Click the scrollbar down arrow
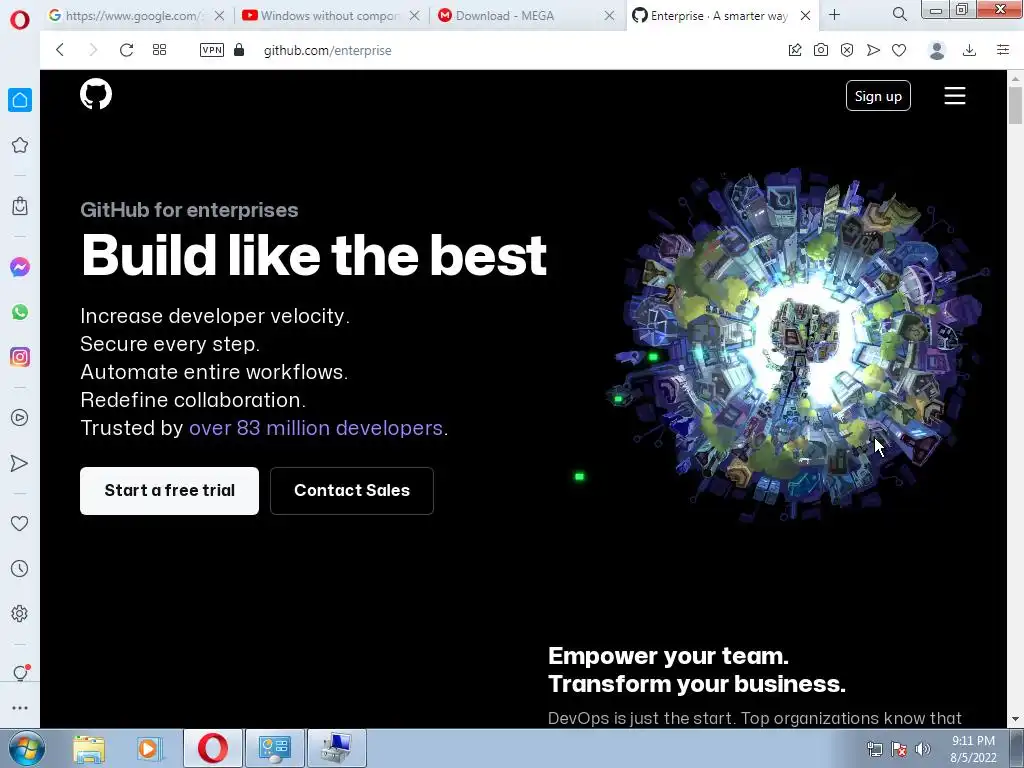 pos(1015,720)
